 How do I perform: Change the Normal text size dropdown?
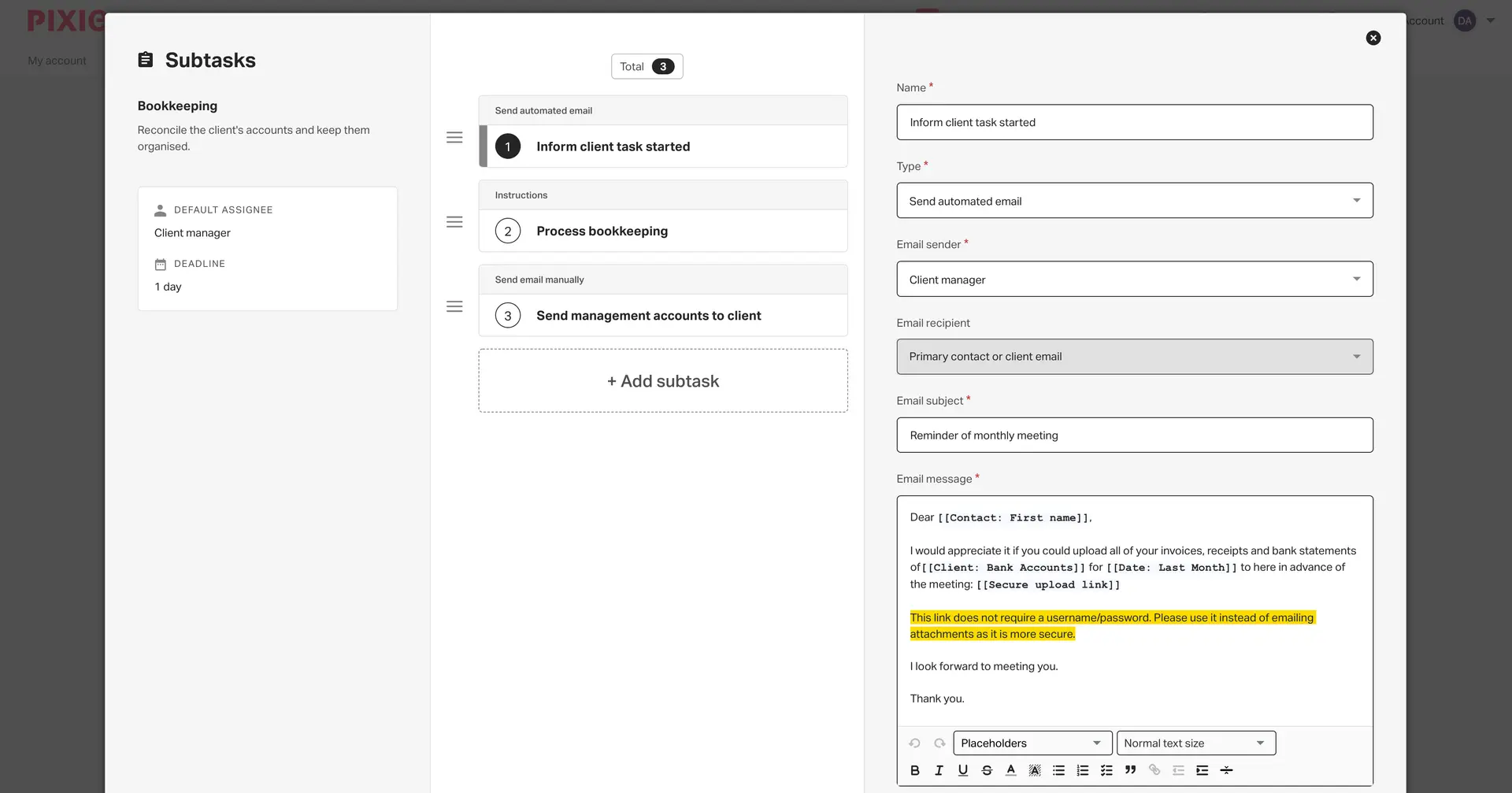point(1195,743)
